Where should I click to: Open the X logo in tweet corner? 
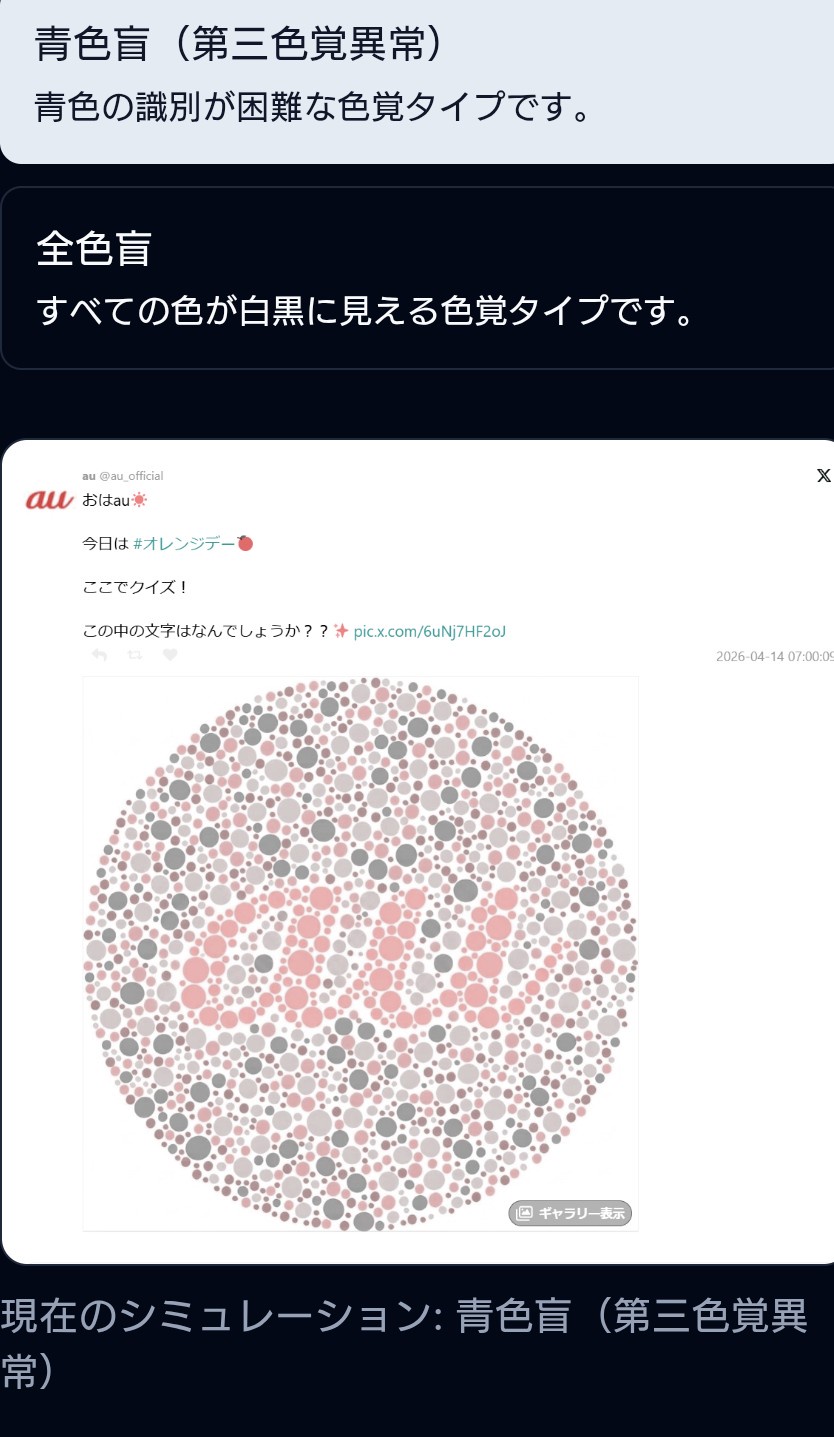tap(824, 476)
